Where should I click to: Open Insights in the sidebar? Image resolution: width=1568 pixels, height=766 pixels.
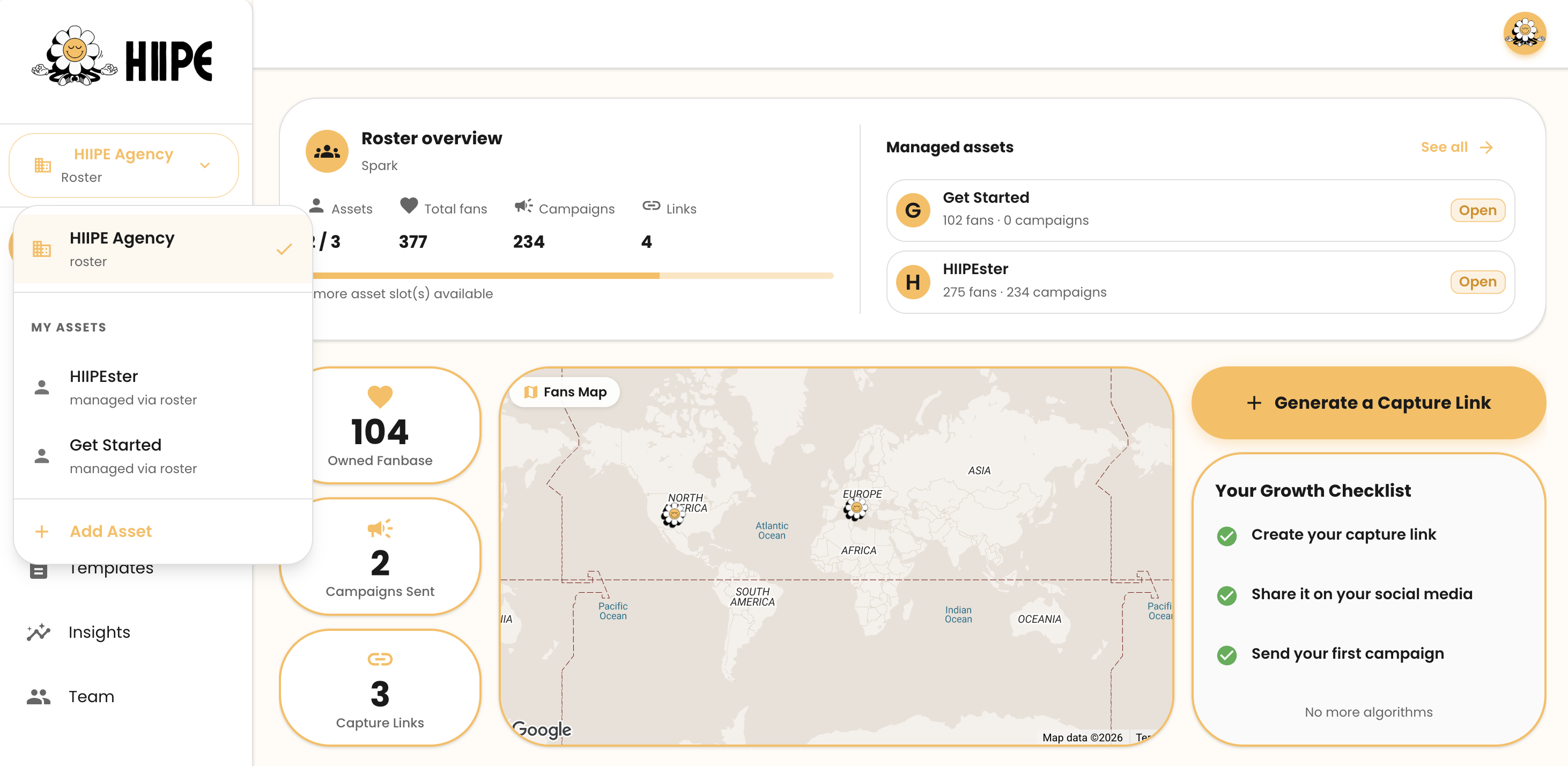(99, 632)
